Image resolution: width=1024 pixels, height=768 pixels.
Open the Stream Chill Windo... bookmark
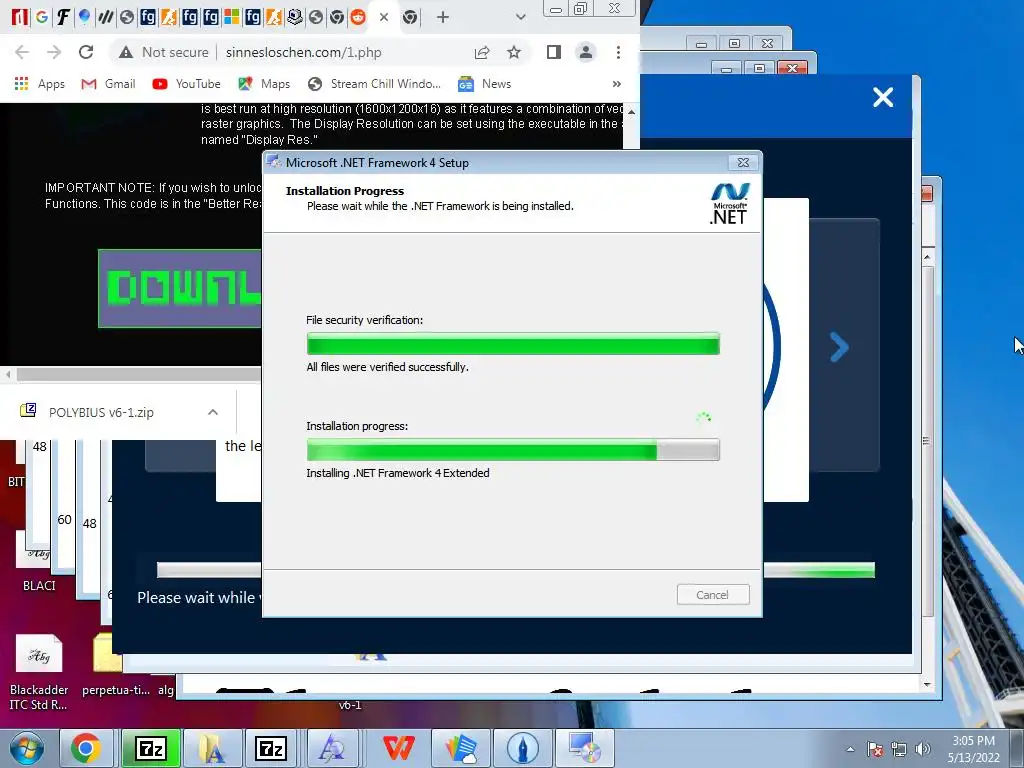[x=375, y=84]
